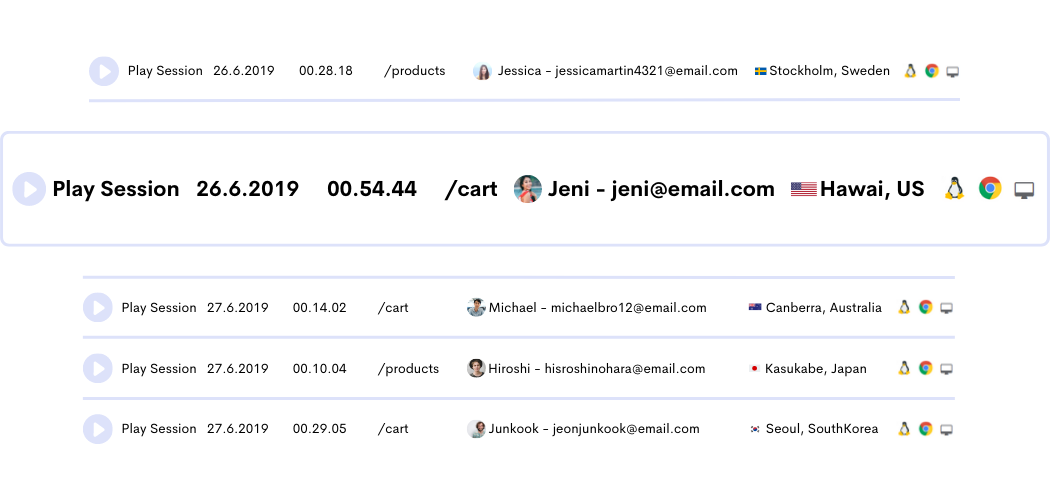Click Jeni's profile avatar
This screenshot has height=500, width=1050.
[x=528, y=189]
